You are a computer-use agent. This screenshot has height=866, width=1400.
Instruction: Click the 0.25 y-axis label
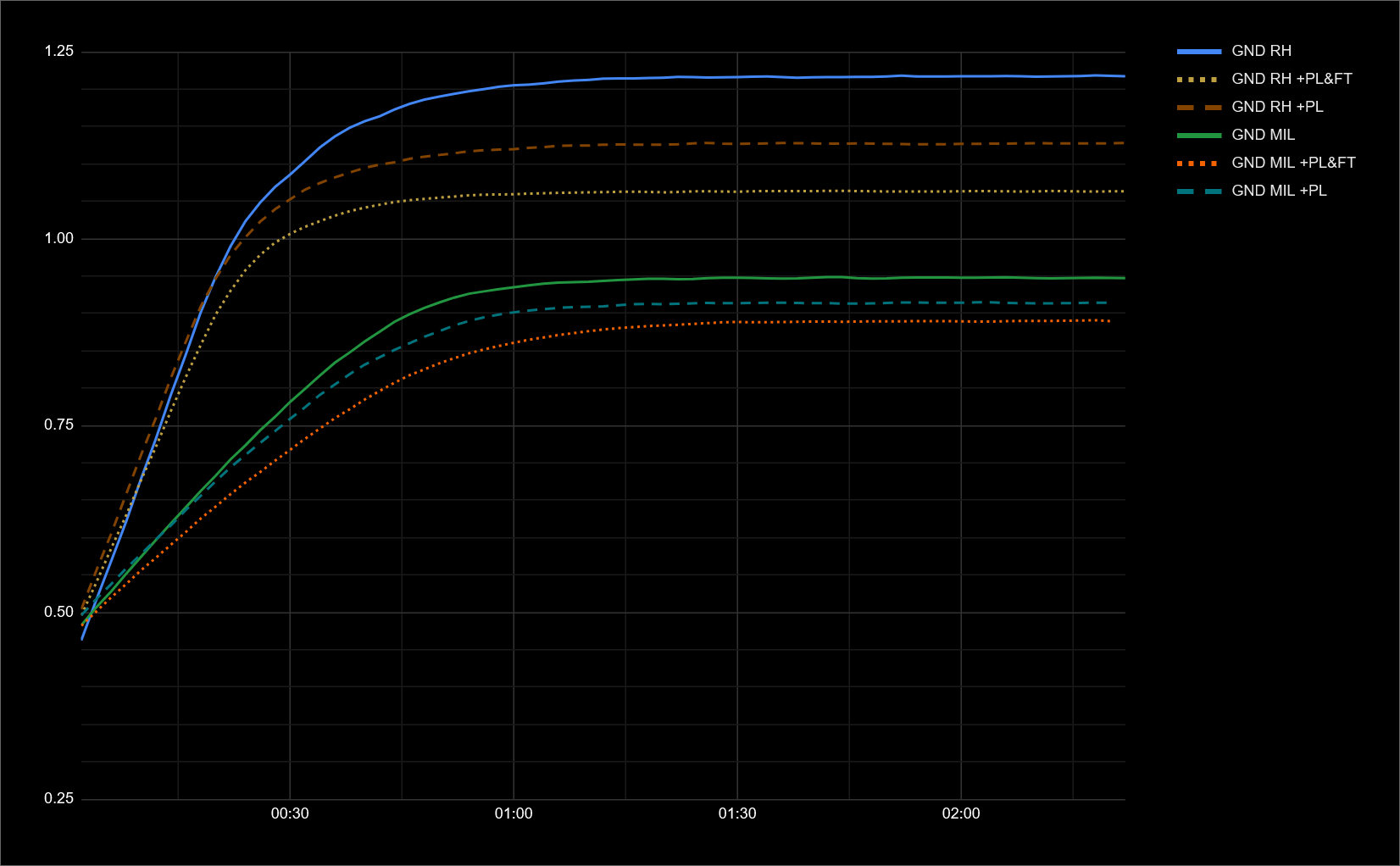click(59, 798)
